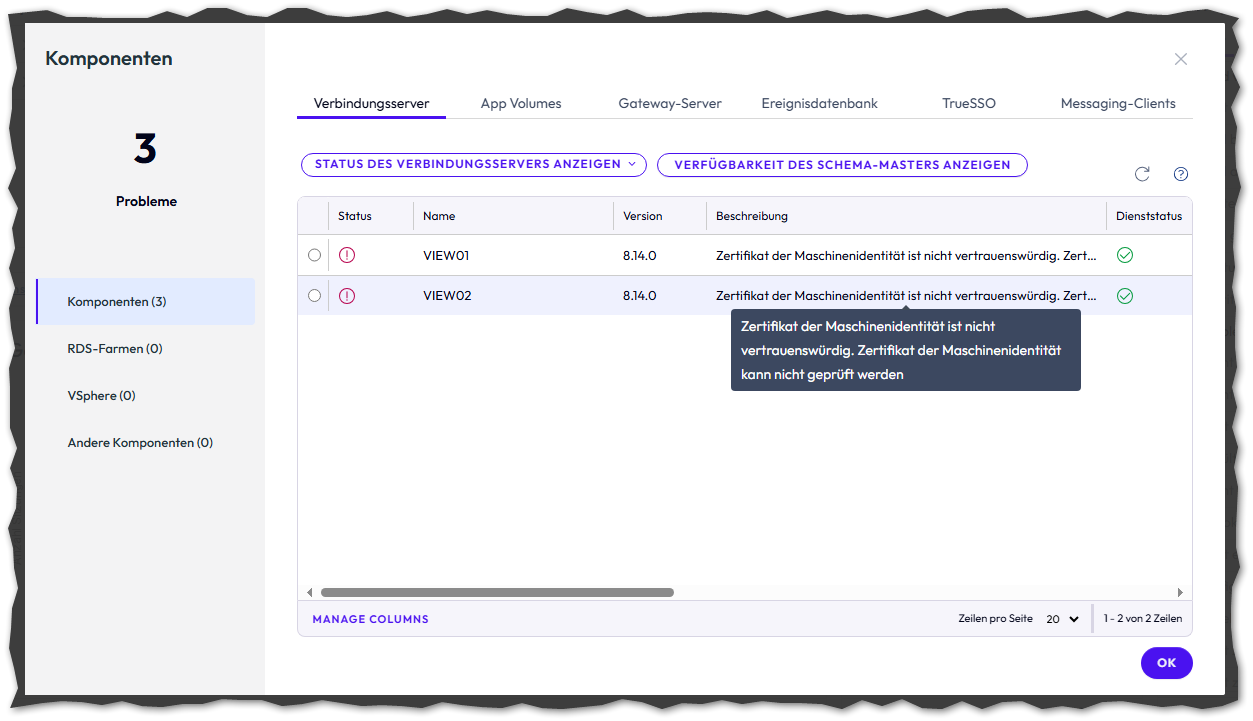
Task: Switch to the App Volumes tab
Action: click(521, 103)
